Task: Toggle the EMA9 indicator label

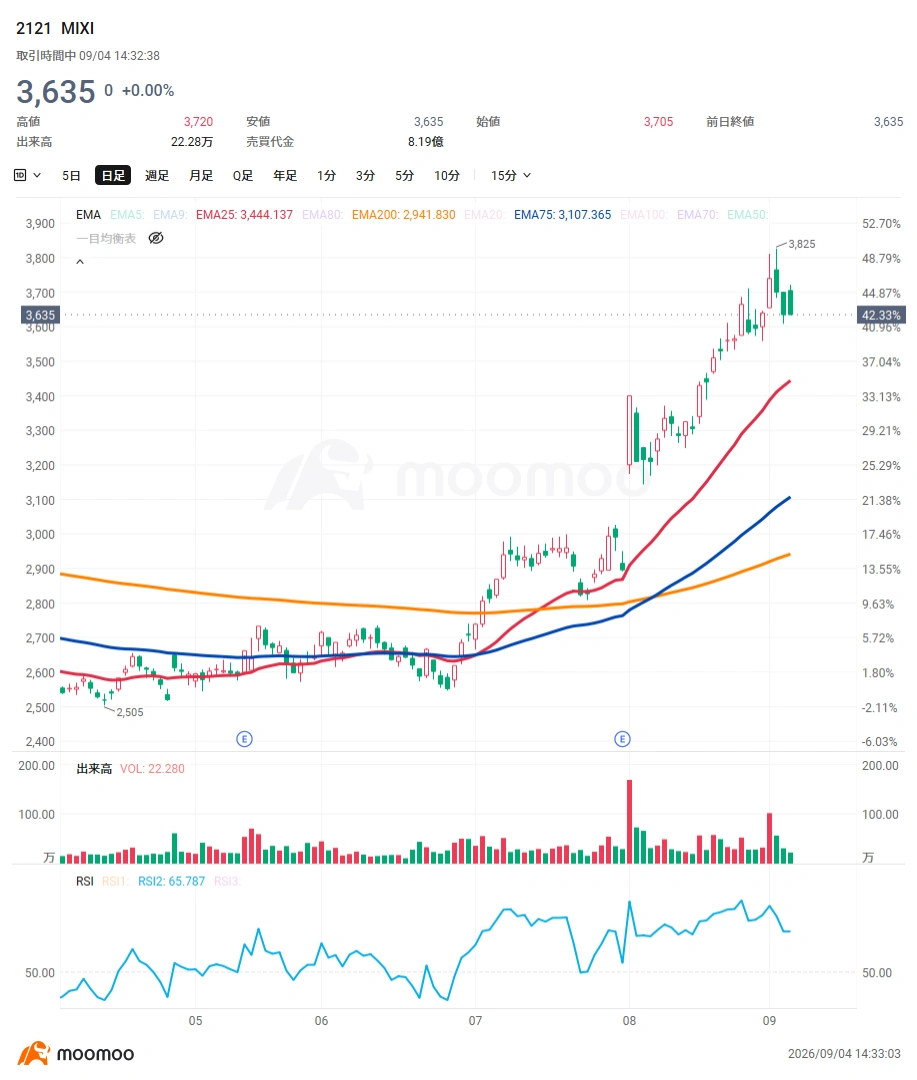Action: (x=170, y=215)
